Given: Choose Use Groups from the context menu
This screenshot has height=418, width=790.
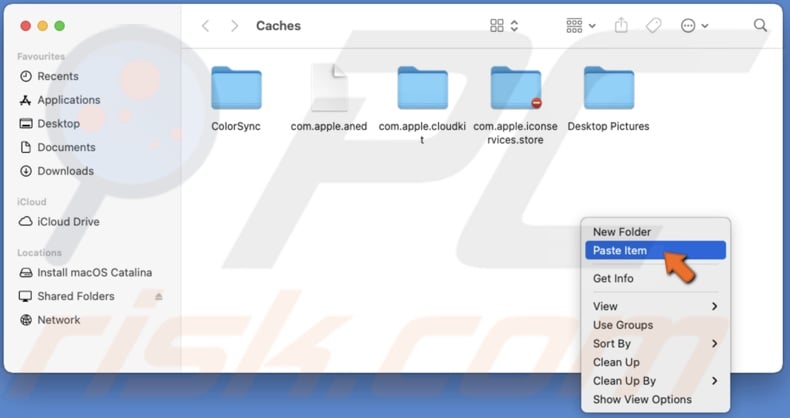Looking at the screenshot, I should point(655,325).
